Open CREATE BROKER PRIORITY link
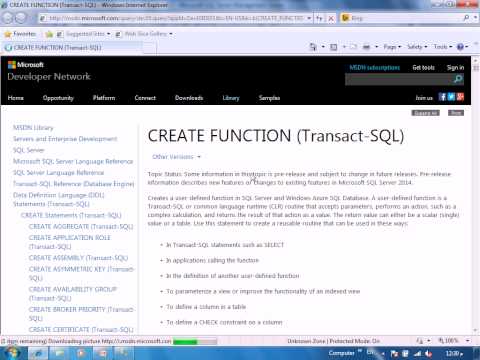This screenshot has width=480, height=360. 81,314
